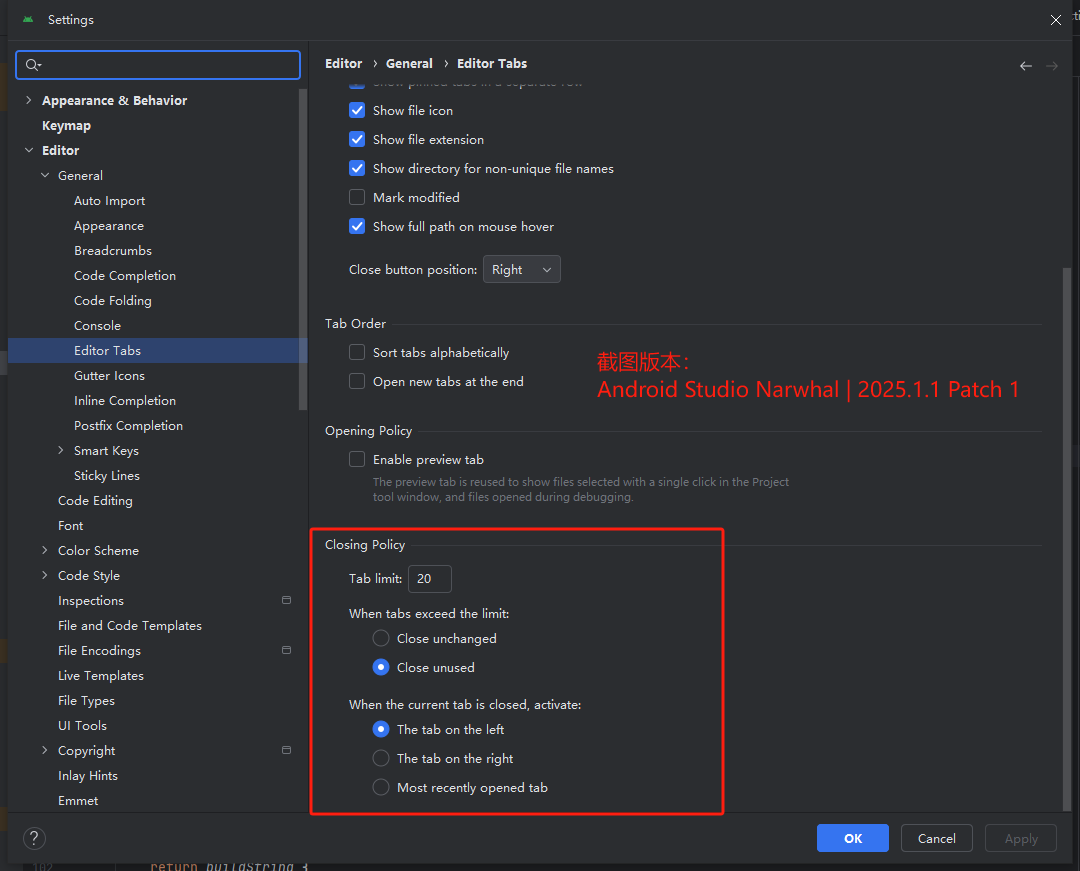Image resolution: width=1080 pixels, height=871 pixels.
Task: Go to Code Completion settings
Action: coord(125,275)
